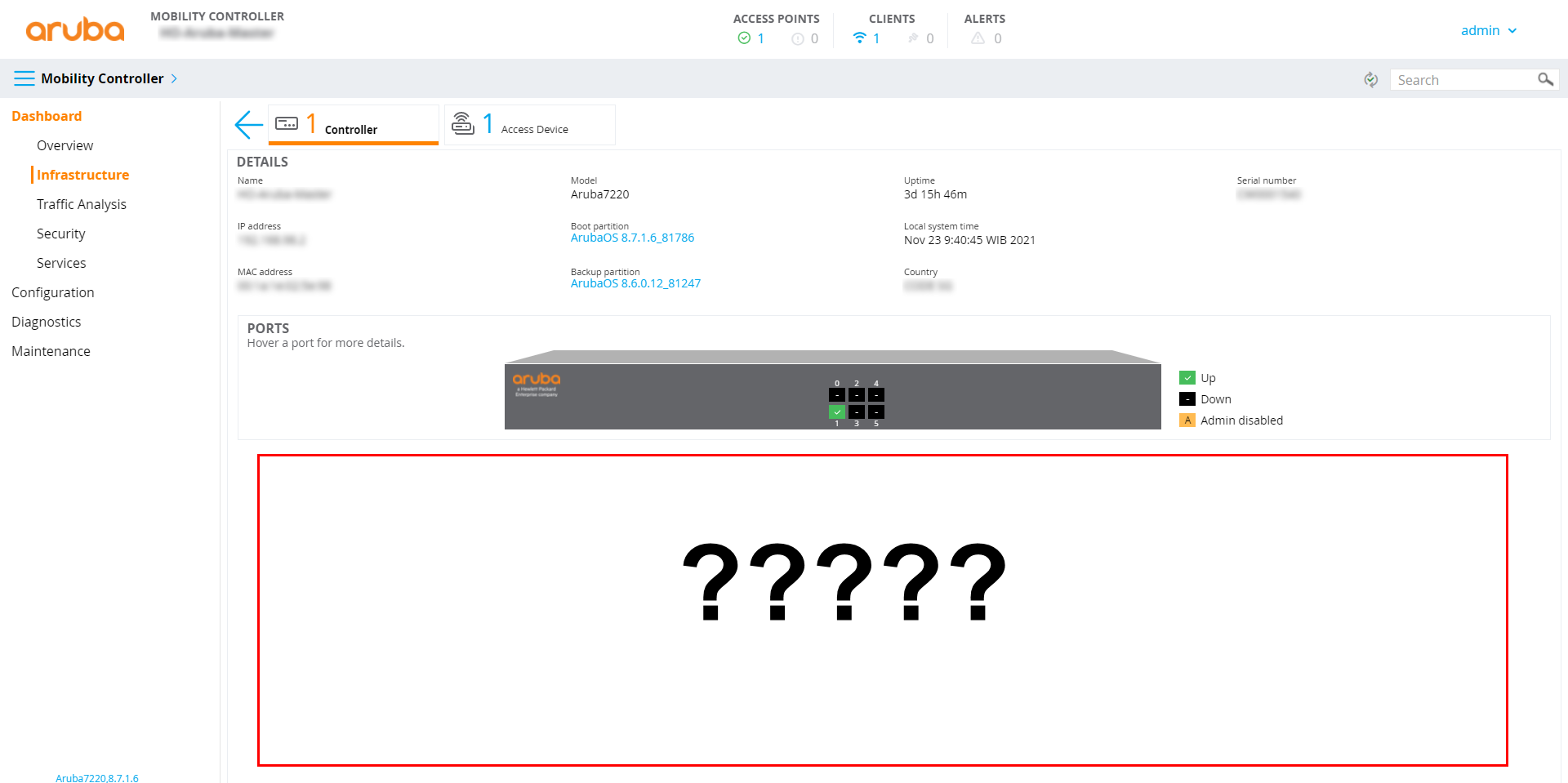Open the Maintenance section
The image size is (1568, 783).
pyautogui.click(x=51, y=351)
